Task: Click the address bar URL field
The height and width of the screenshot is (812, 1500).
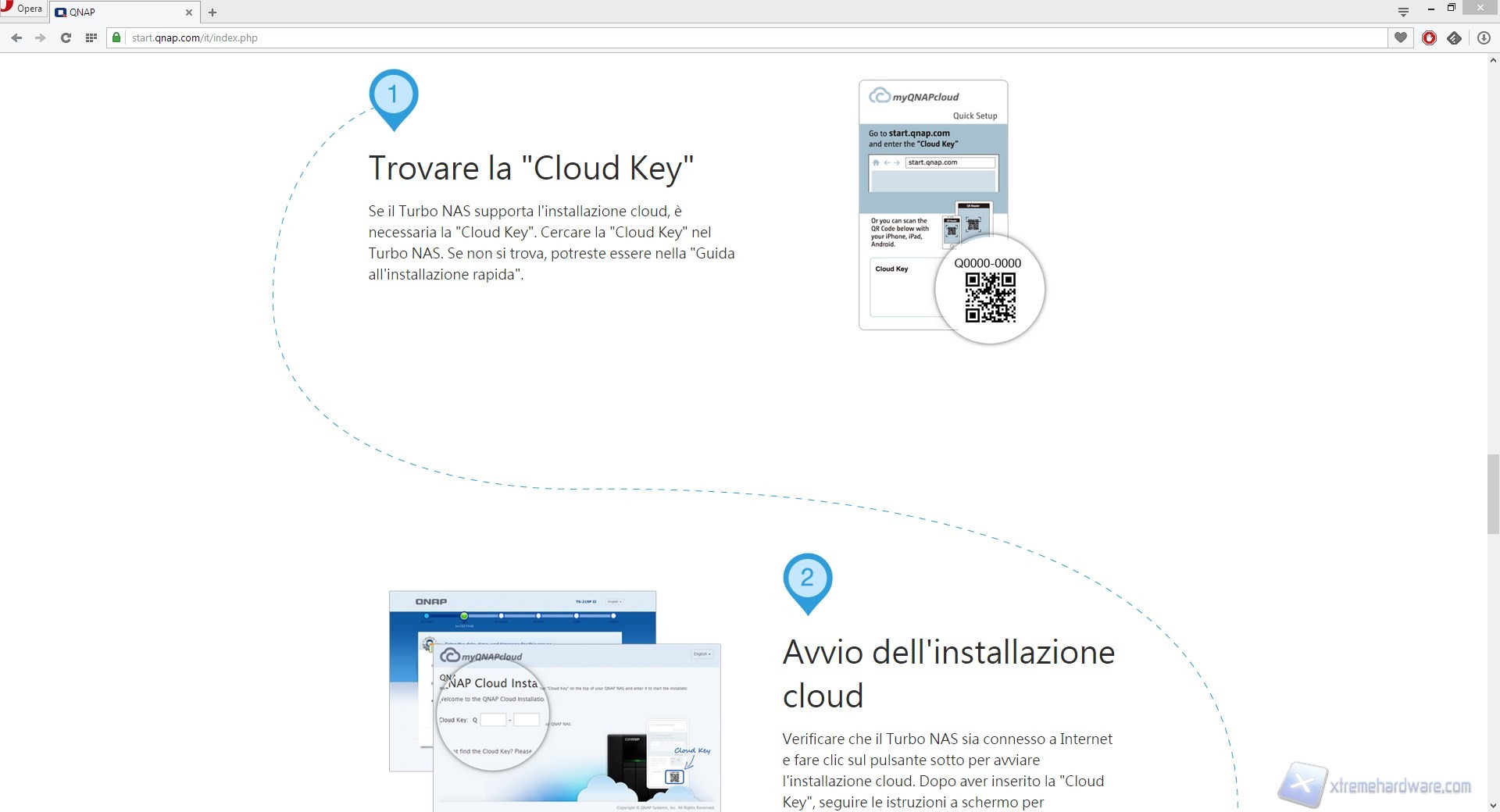Action: 703,37
